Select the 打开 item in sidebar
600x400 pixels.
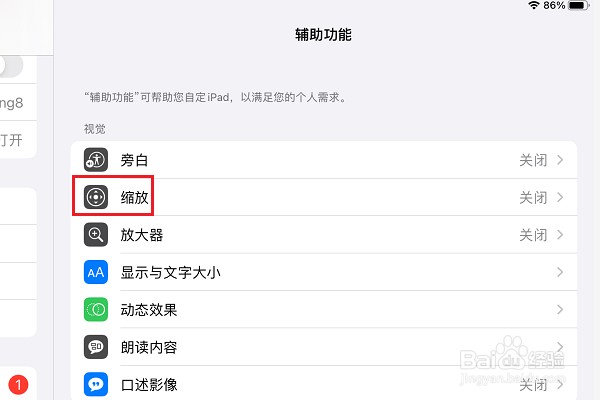11,140
